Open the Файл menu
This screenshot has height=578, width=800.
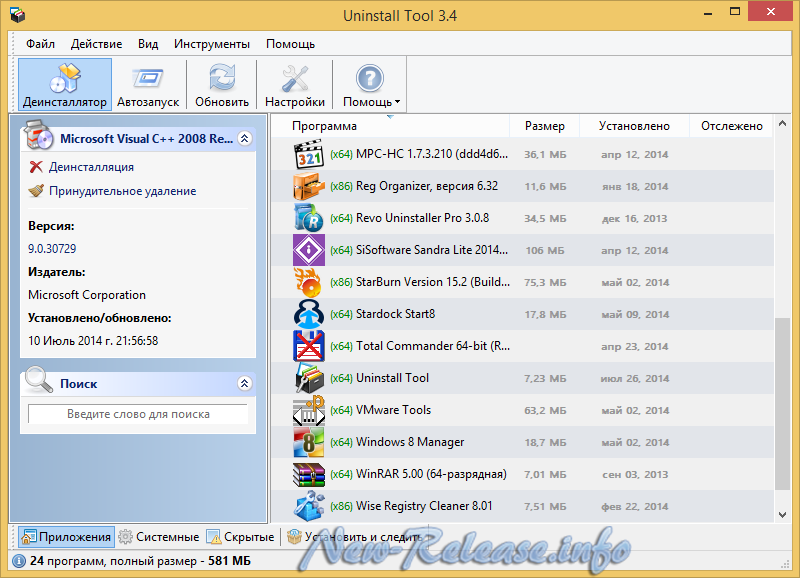40,44
